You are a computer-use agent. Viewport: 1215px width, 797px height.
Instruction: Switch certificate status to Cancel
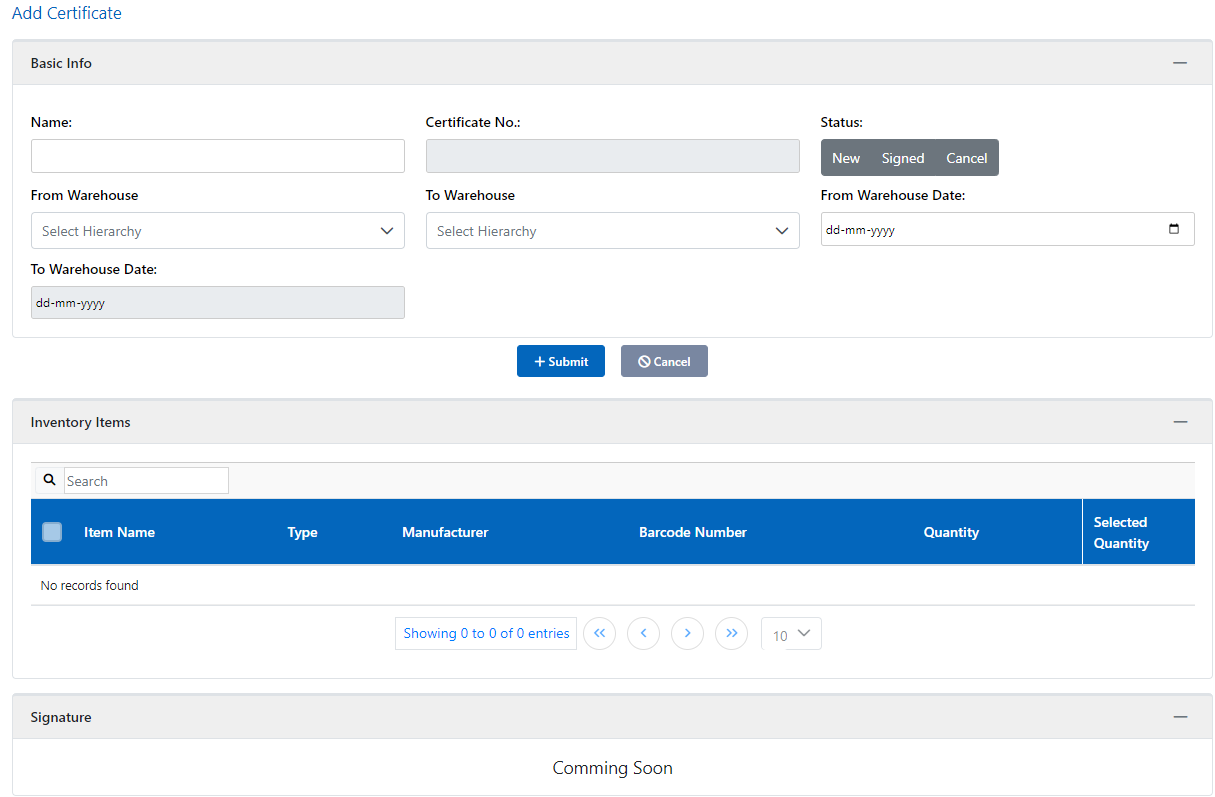(966, 157)
